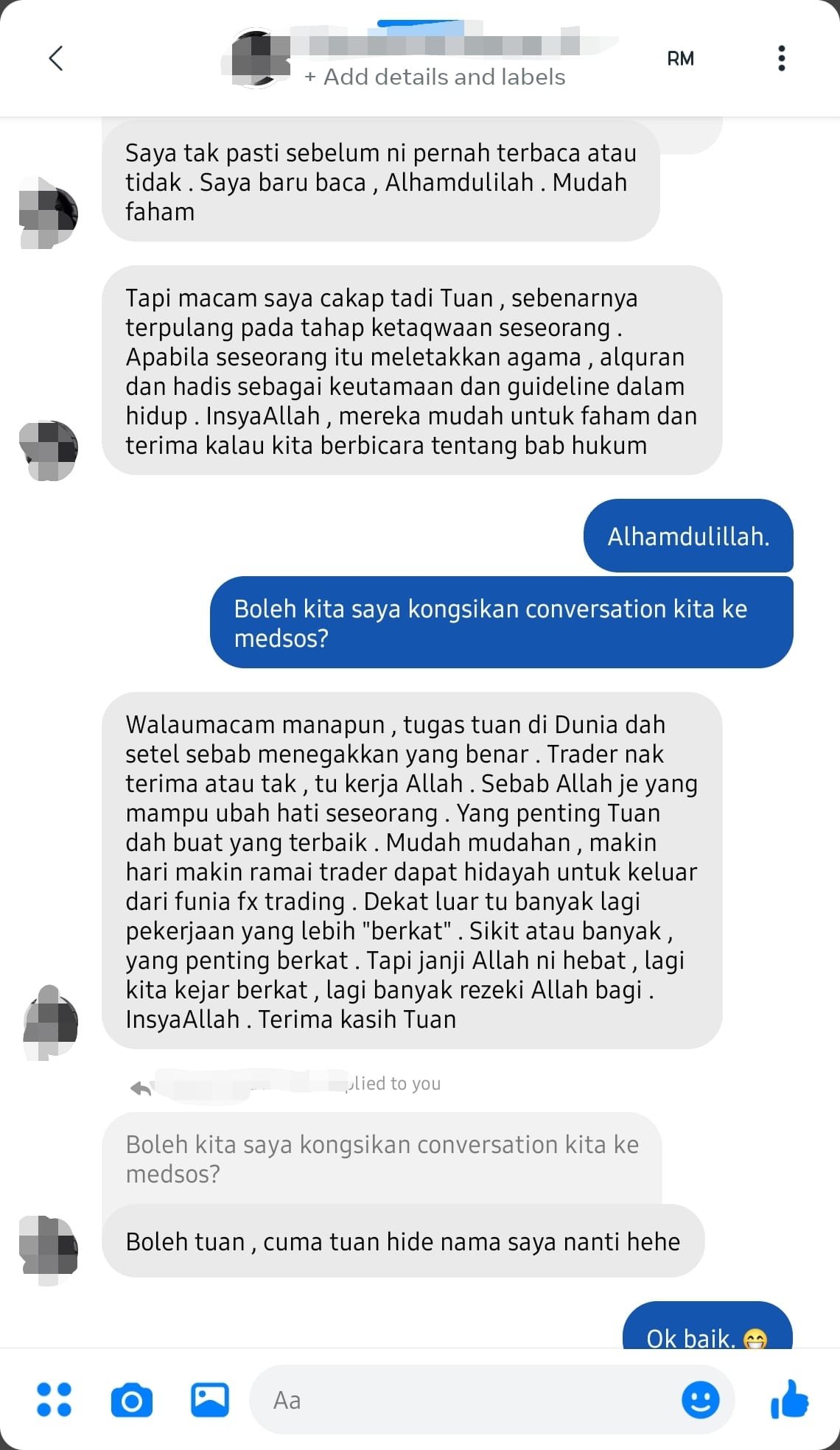840x1450 pixels.
Task: Open the emoji picker in message box
Action: [x=700, y=1399]
